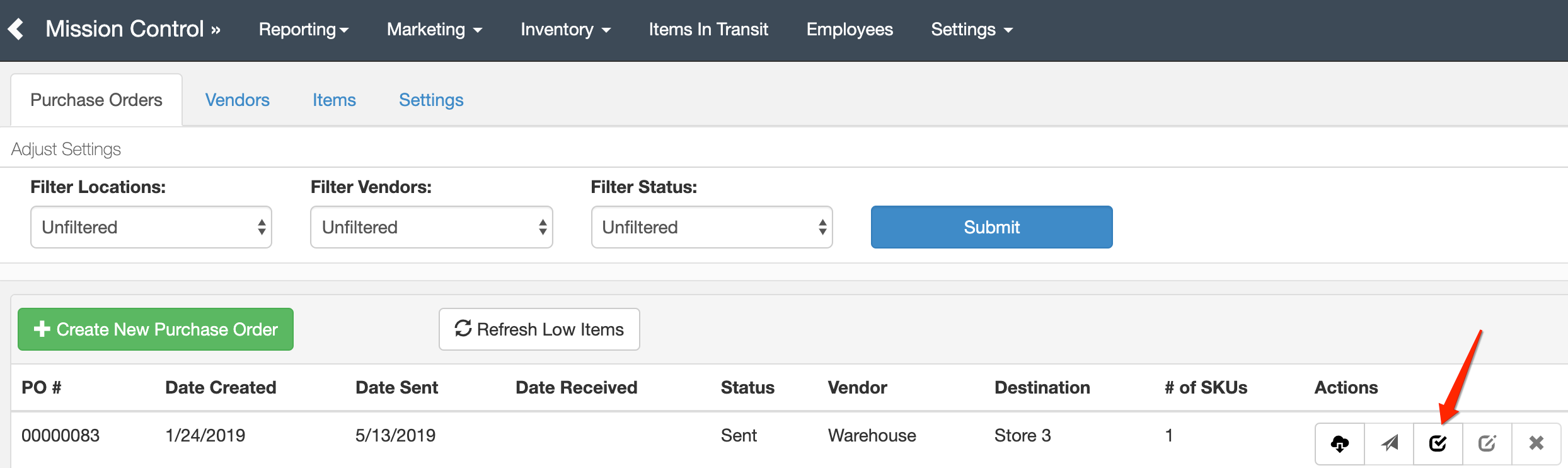Click the PO # column header
Image resolution: width=1568 pixels, height=468 pixels.
tap(42, 387)
